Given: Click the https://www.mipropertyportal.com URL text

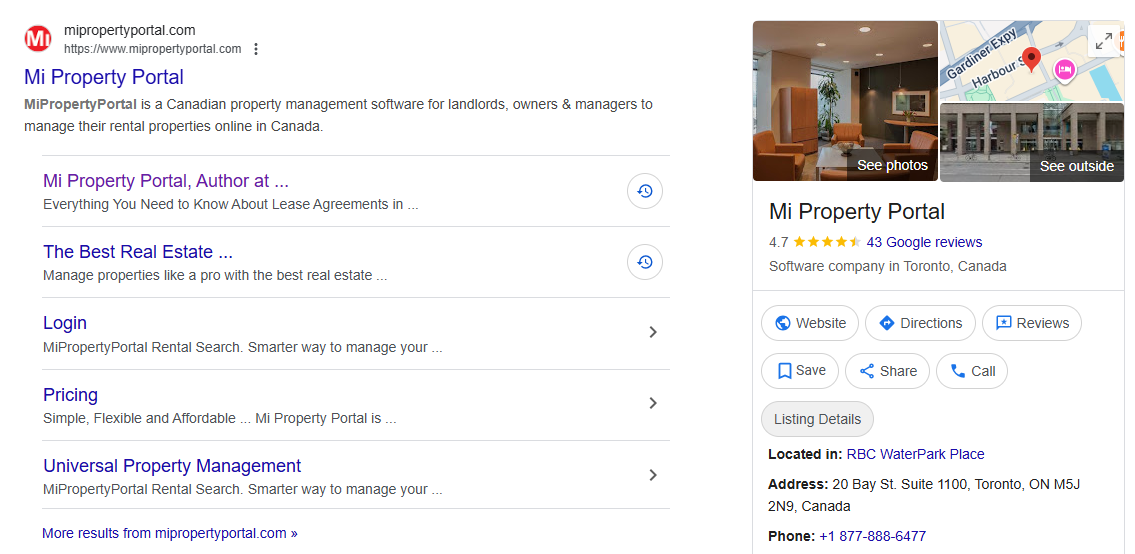Looking at the screenshot, I should click(152, 49).
